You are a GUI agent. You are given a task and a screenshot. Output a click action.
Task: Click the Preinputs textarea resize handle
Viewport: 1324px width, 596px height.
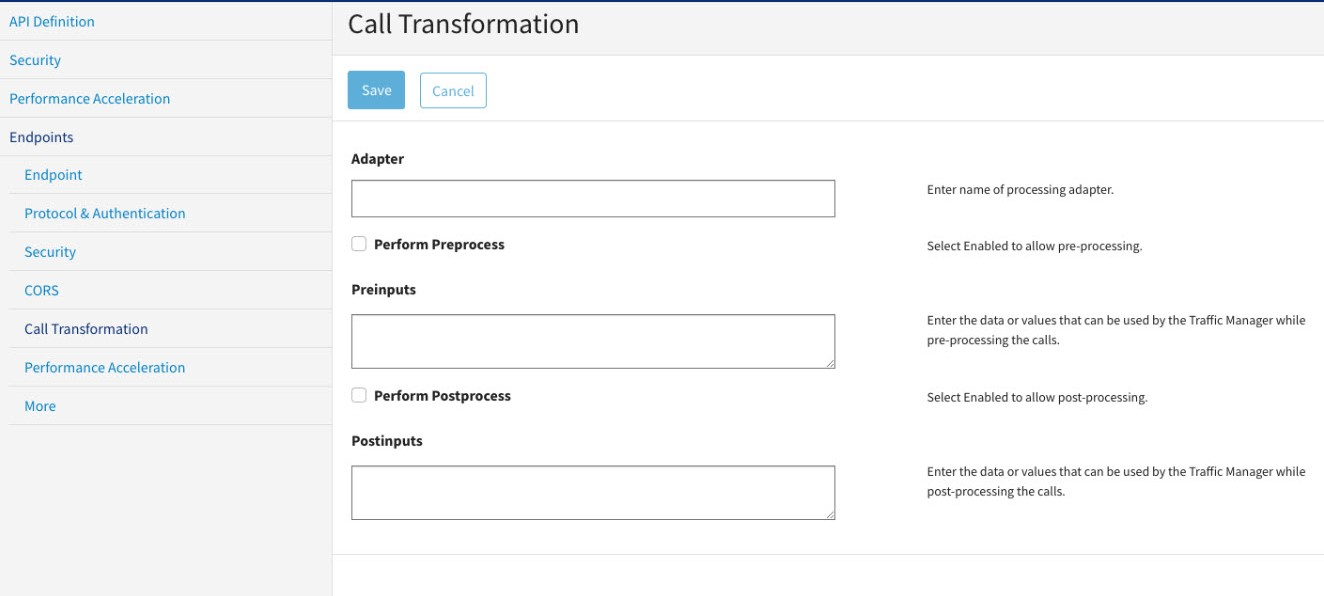[829, 363]
